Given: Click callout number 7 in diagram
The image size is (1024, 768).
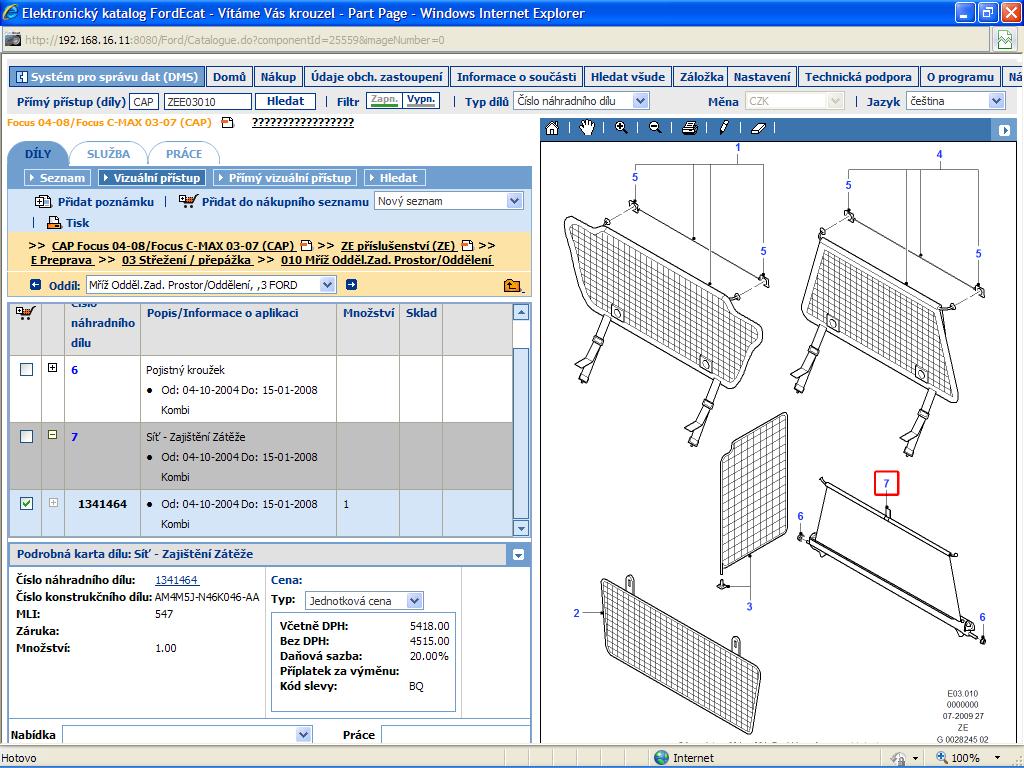Looking at the screenshot, I should point(886,484).
